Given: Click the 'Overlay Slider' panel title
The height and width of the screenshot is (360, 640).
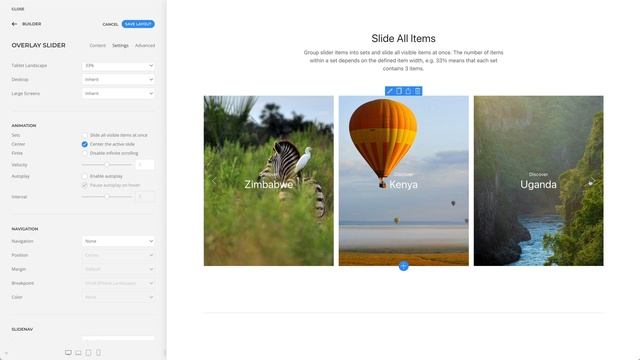Looking at the screenshot, I should [x=38, y=45].
